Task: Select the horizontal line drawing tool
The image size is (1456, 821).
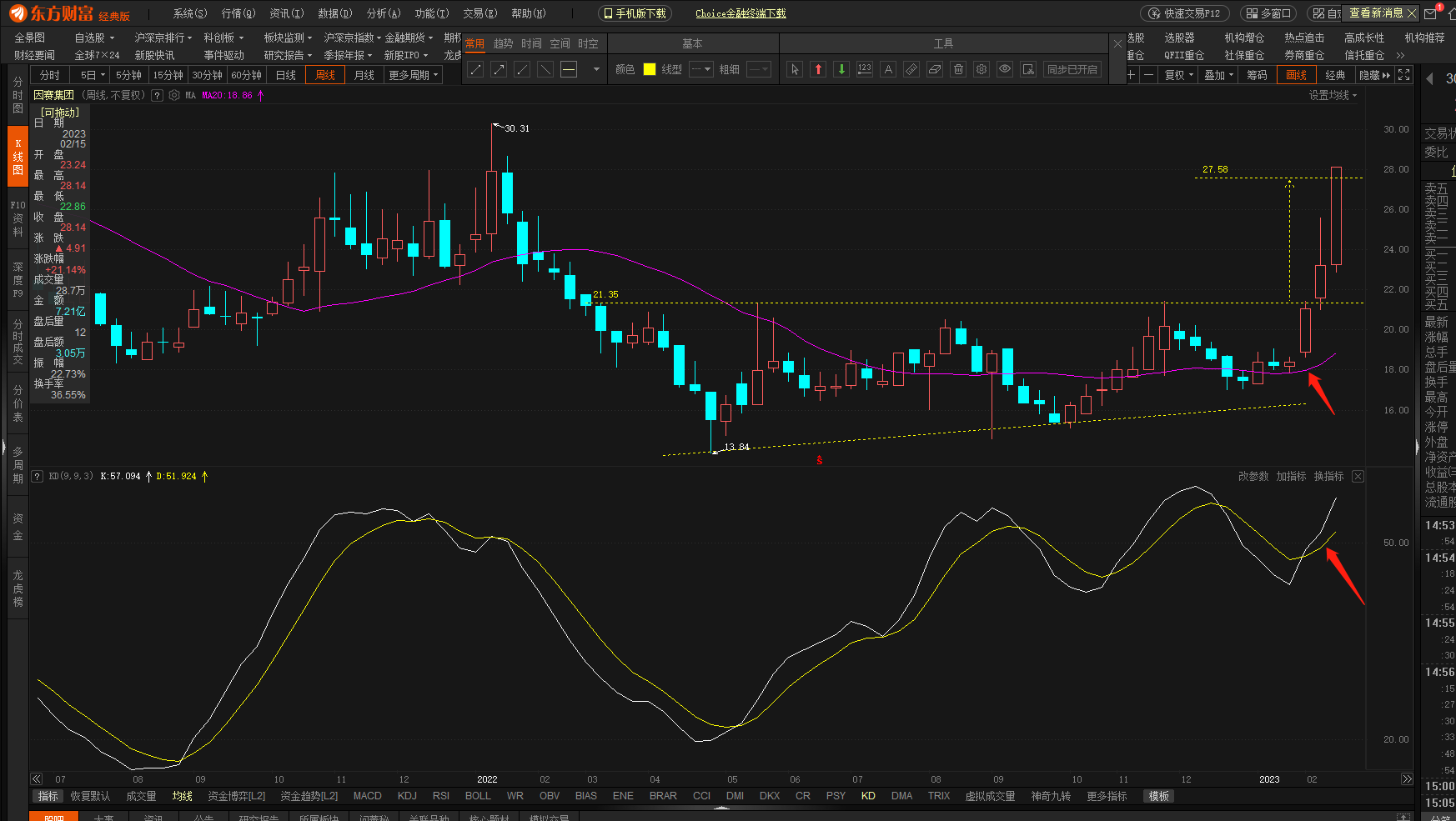Action: pos(569,70)
